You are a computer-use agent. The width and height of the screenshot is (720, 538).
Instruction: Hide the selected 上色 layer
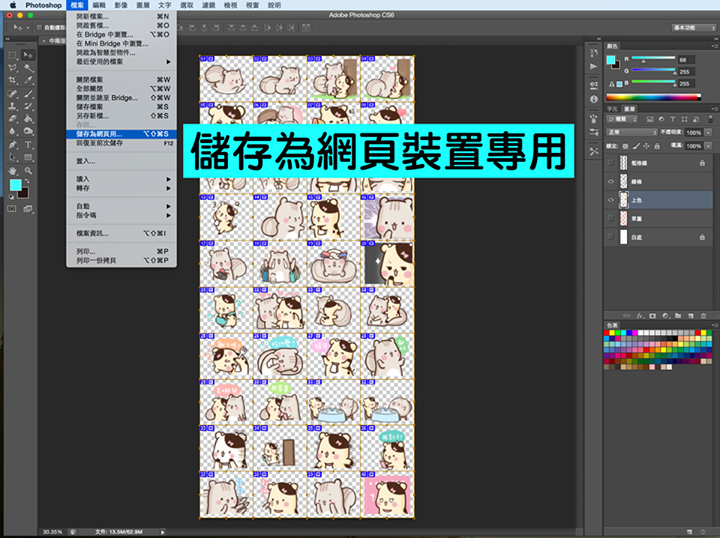pyautogui.click(x=611, y=200)
